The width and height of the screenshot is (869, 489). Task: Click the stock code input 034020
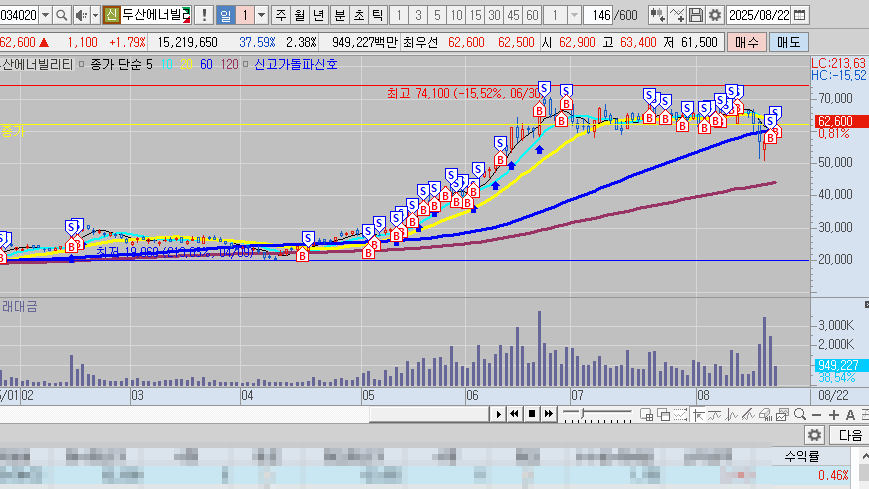(19, 15)
